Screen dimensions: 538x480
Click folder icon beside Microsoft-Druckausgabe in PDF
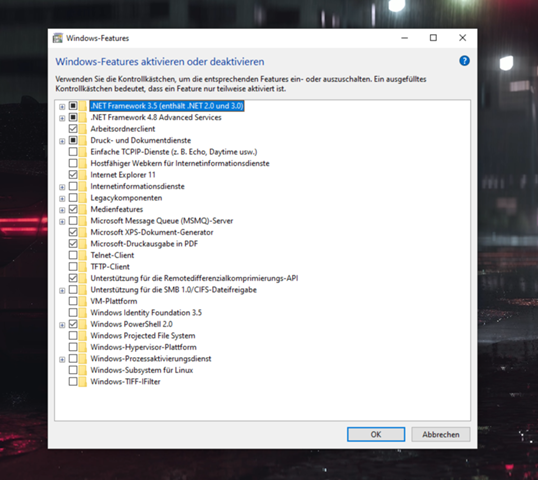[83, 244]
